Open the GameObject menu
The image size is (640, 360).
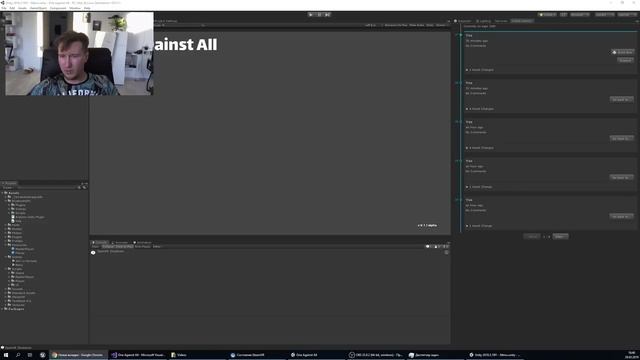point(38,8)
